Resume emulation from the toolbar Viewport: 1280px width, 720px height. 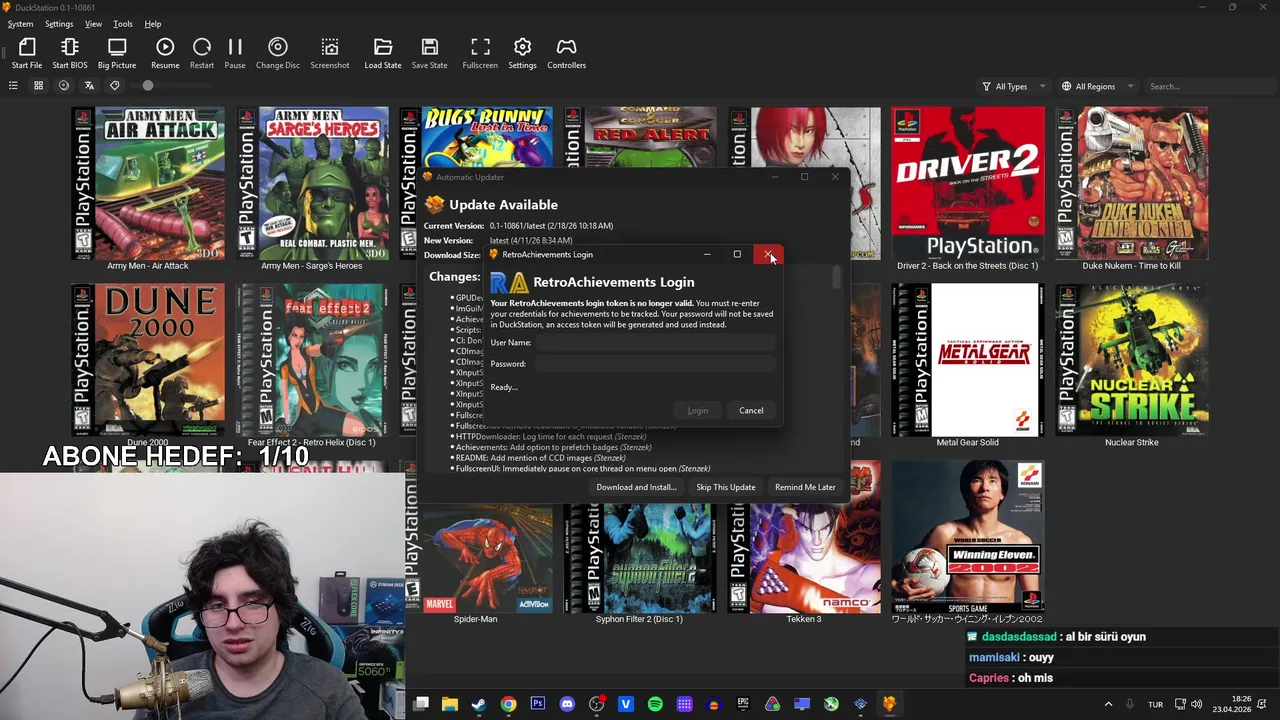tap(165, 54)
